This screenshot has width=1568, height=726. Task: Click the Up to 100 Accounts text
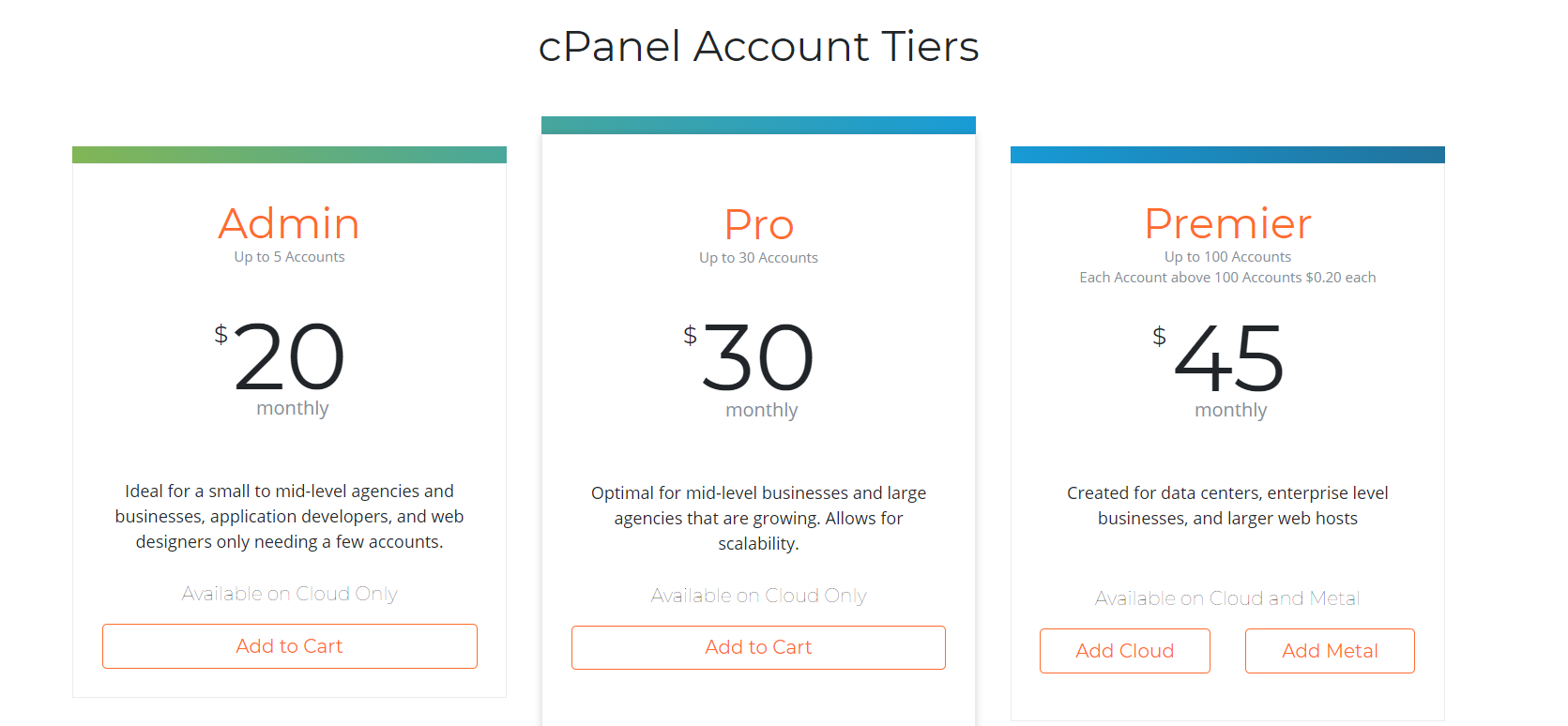pyautogui.click(x=1227, y=257)
